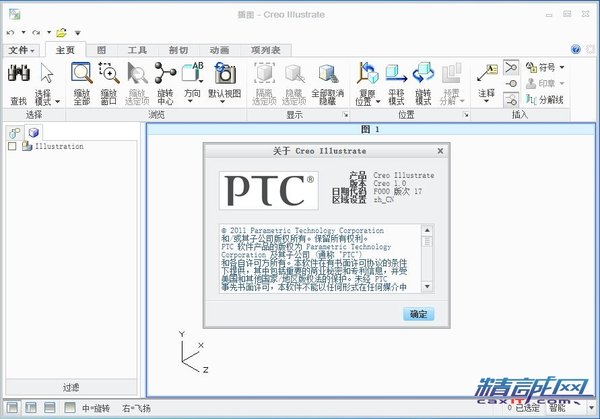Click the 缩放全部 zoom all icon
The image size is (600, 419).
click(x=82, y=73)
